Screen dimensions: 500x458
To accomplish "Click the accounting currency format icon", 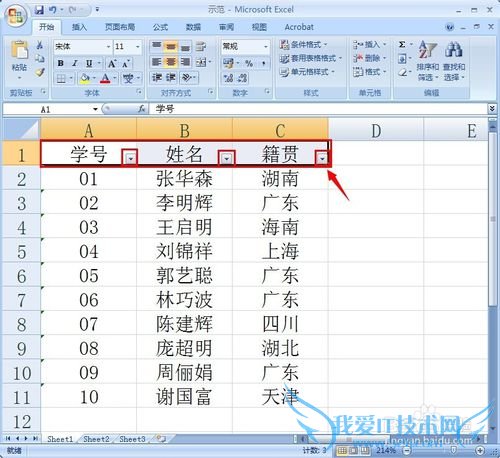I will (228, 63).
